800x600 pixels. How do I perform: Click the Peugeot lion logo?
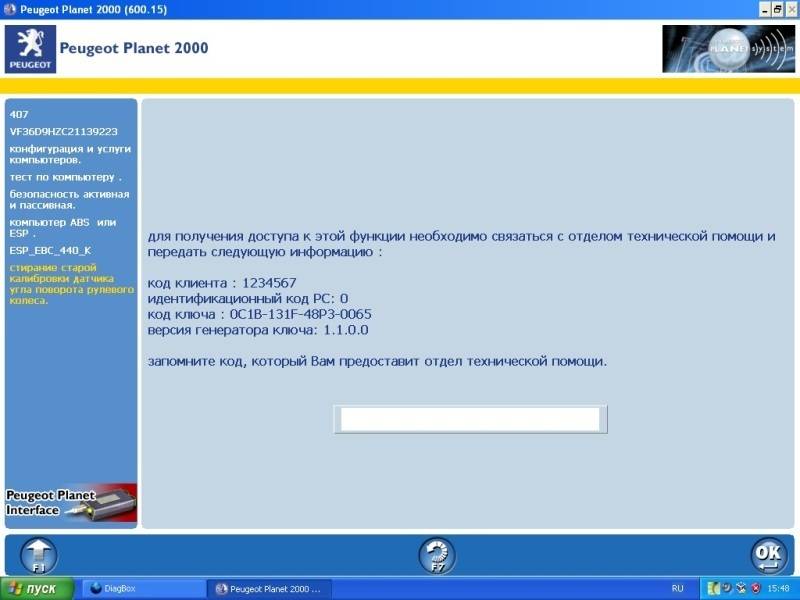31,49
